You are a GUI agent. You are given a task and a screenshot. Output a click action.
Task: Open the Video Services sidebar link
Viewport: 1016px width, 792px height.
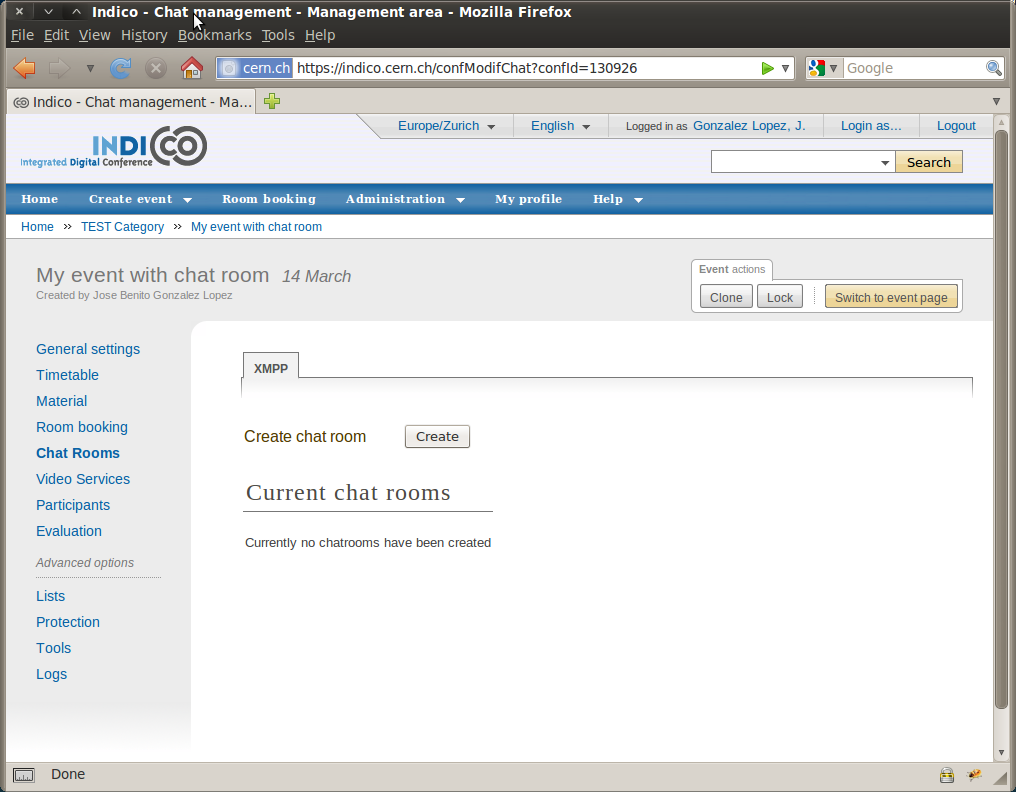(83, 479)
